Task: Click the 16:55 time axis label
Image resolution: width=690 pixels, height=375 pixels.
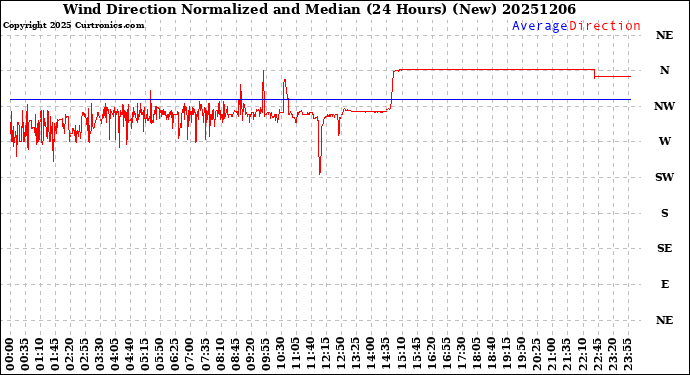Action: click(446, 355)
